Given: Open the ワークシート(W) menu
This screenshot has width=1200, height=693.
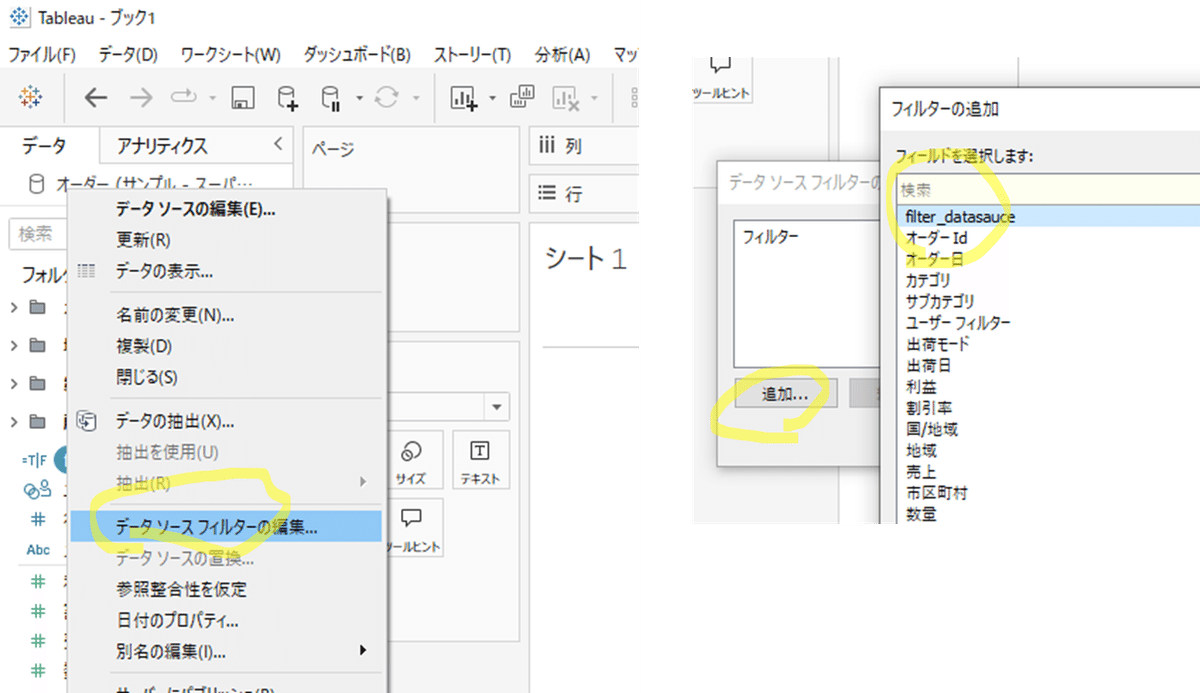Looking at the screenshot, I should coord(230,54).
